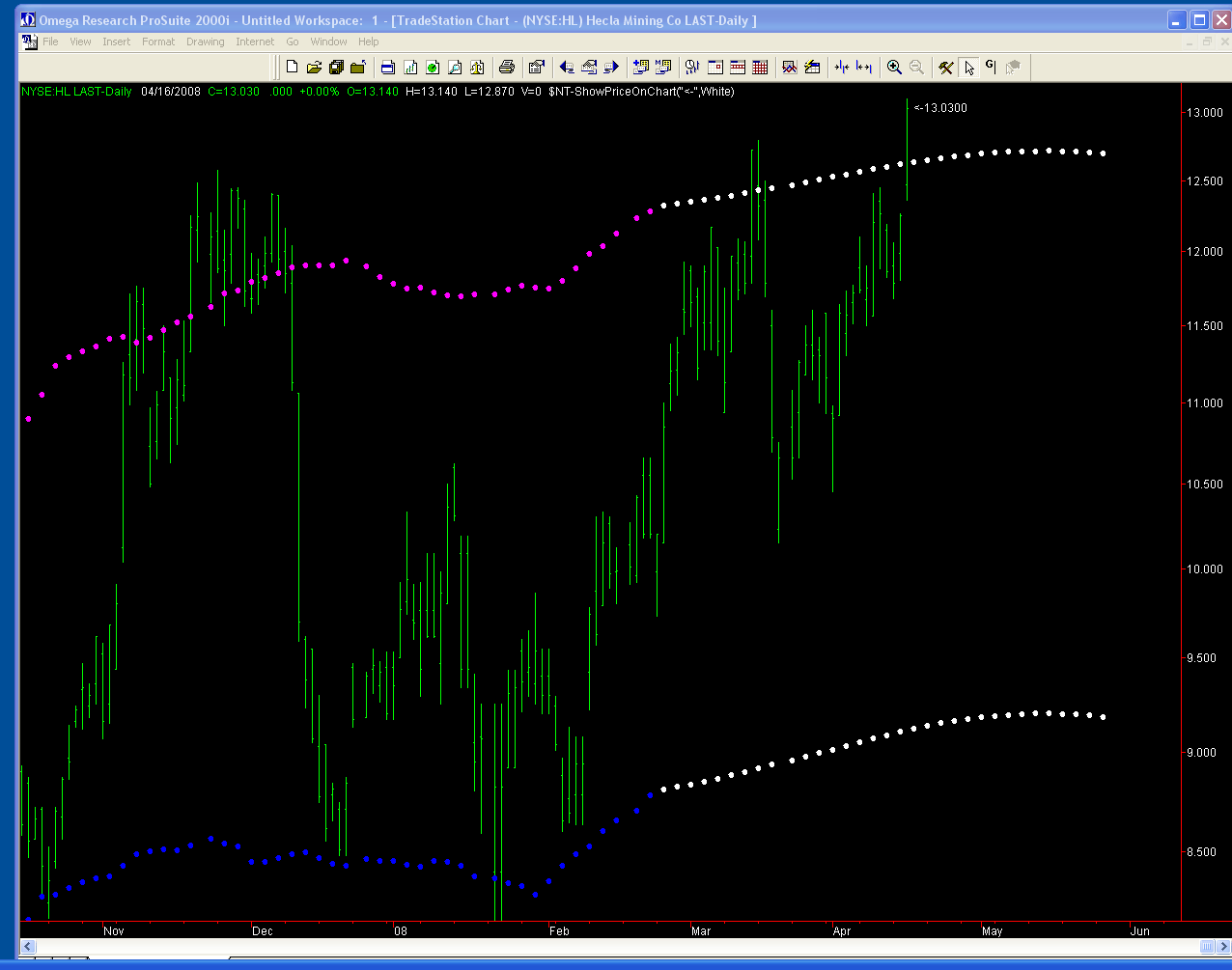Click the 10.000 price axis label
Screen dimensions: 1232x970
[x=1206, y=568]
